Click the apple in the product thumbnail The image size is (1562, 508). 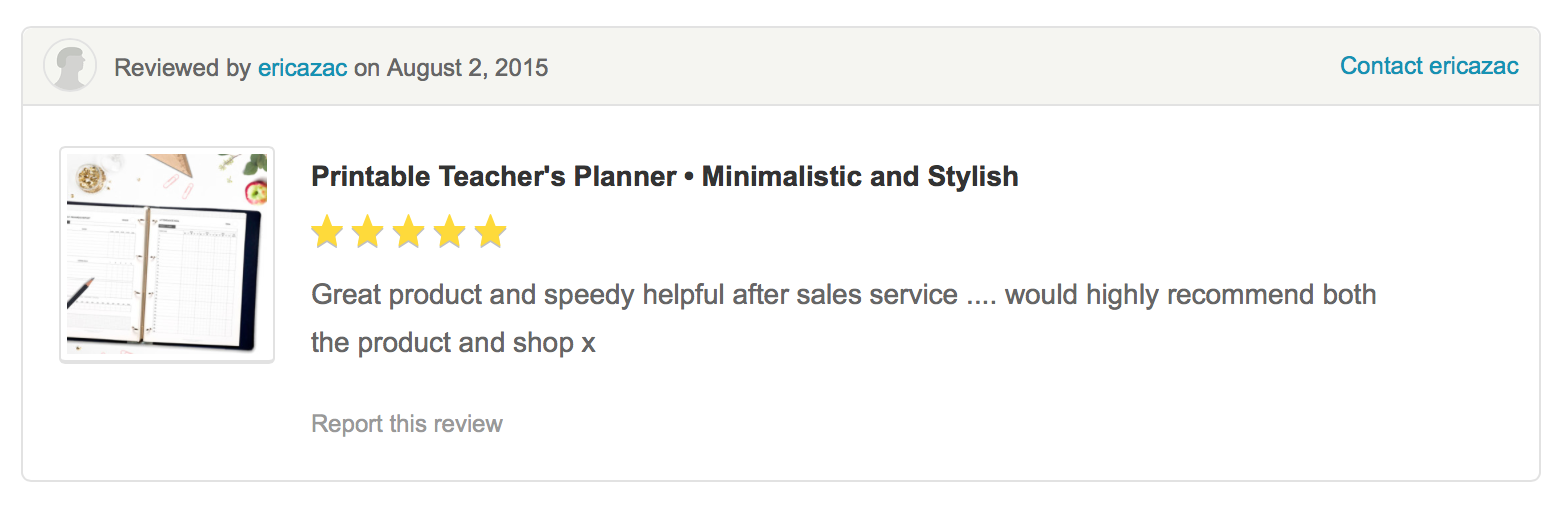coord(256,191)
